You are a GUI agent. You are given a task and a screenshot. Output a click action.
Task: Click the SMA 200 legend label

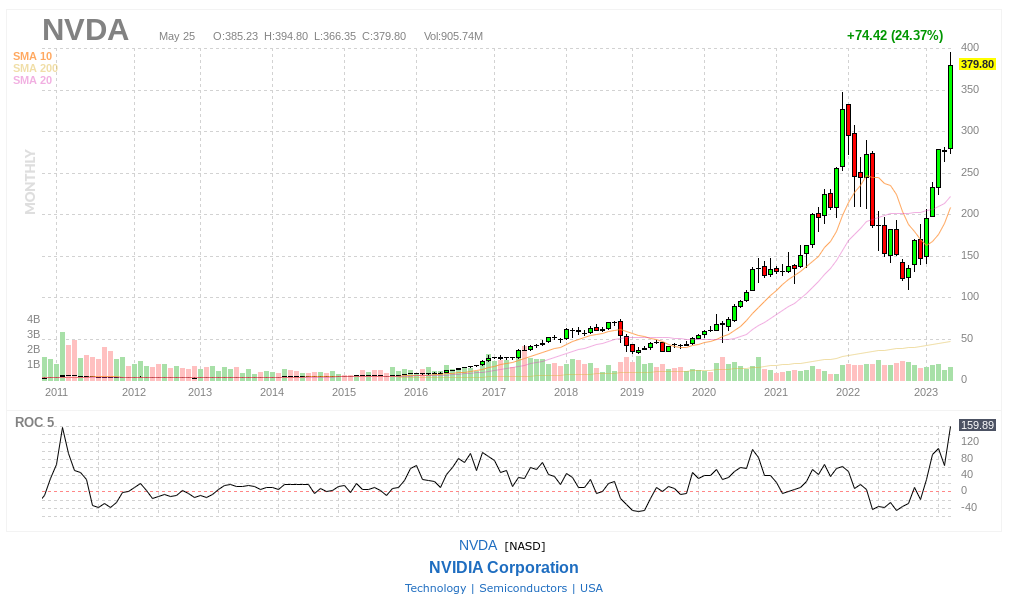coord(35,68)
